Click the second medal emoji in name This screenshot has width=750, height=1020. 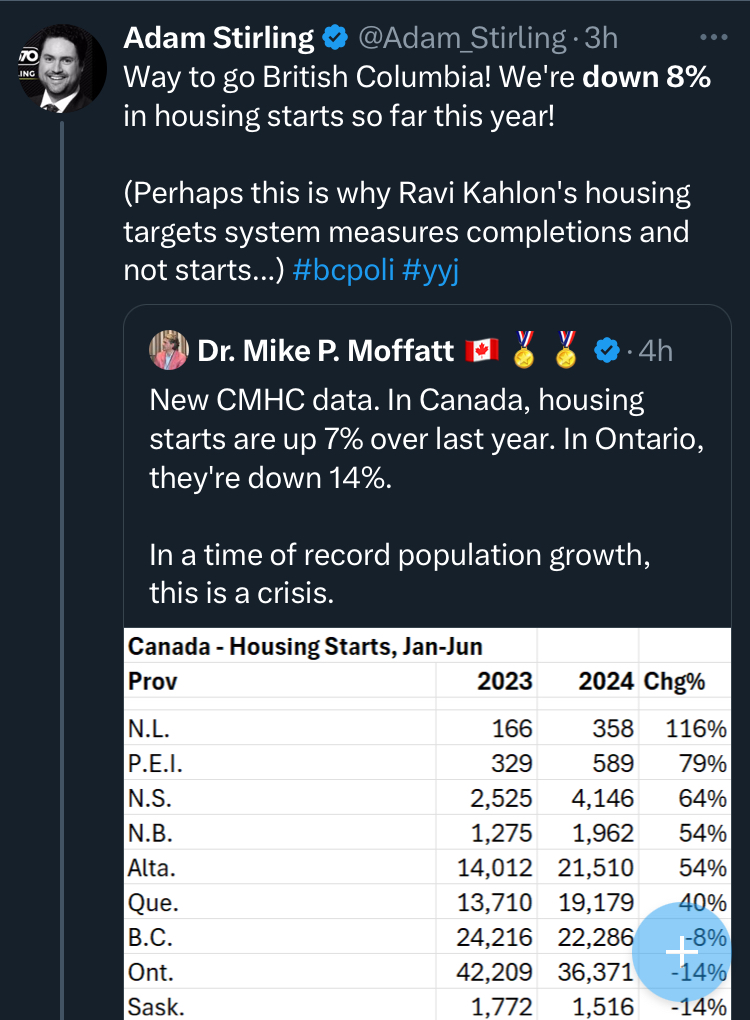pos(568,350)
